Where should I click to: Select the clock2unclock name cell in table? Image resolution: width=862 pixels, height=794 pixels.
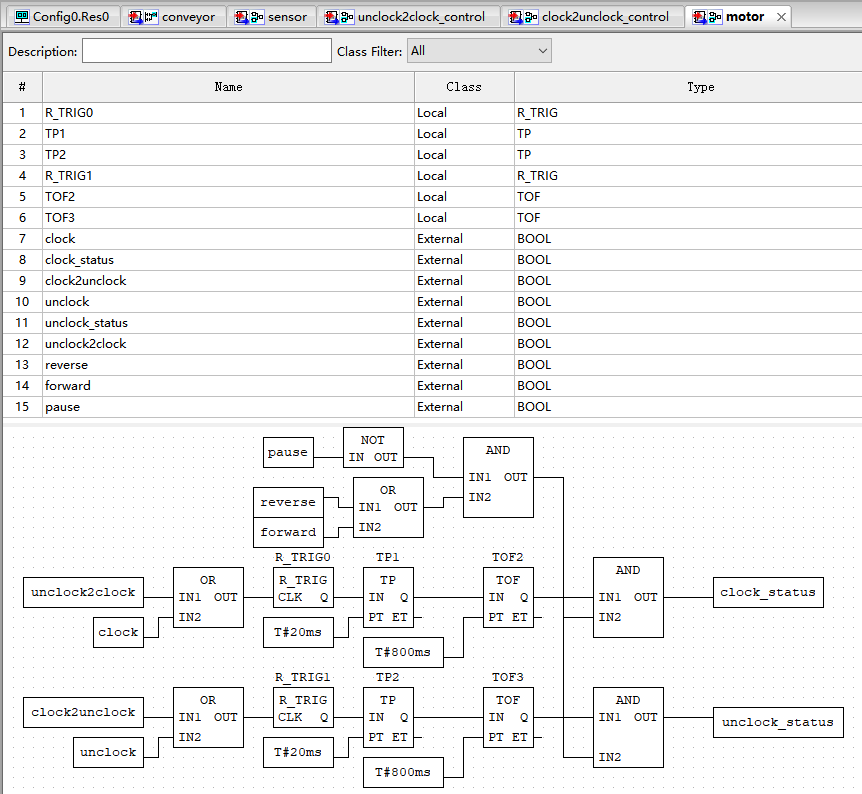click(x=228, y=280)
